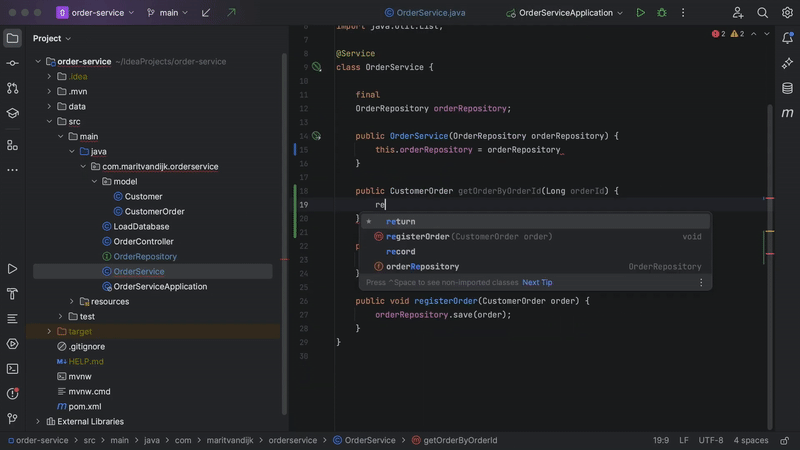Expand the data folder
800x450 pixels.
click(x=49, y=107)
